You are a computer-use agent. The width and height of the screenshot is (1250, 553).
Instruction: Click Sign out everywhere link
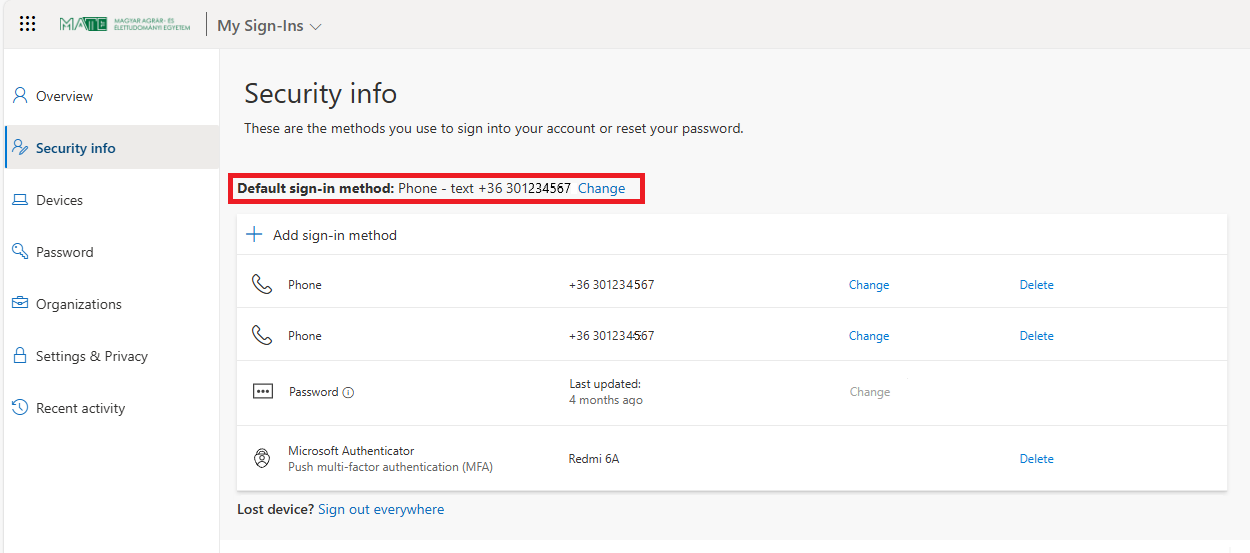click(x=381, y=509)
